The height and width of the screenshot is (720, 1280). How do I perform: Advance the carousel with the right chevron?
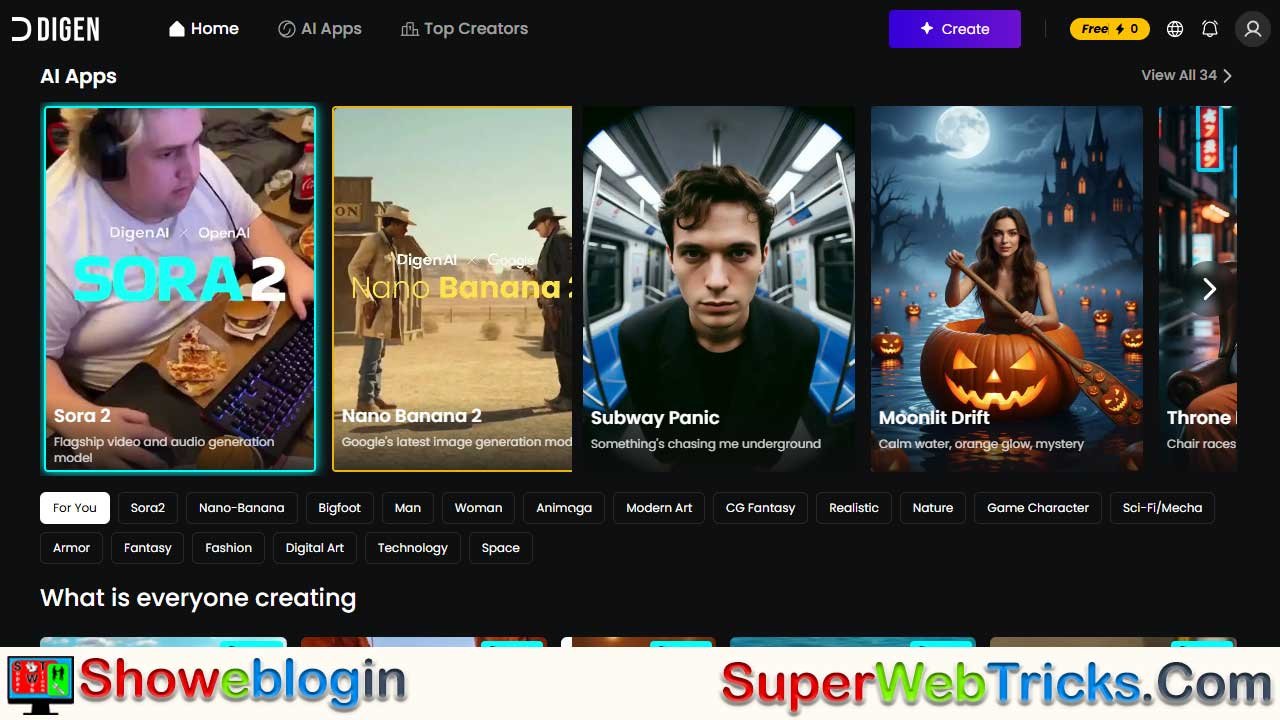point(1209,289)
